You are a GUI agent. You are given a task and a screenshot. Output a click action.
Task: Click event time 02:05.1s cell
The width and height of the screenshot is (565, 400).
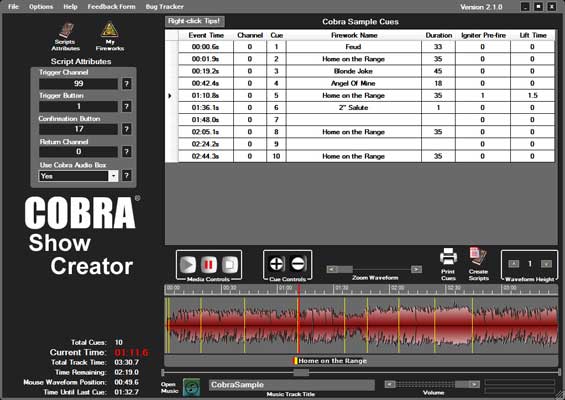206,132
